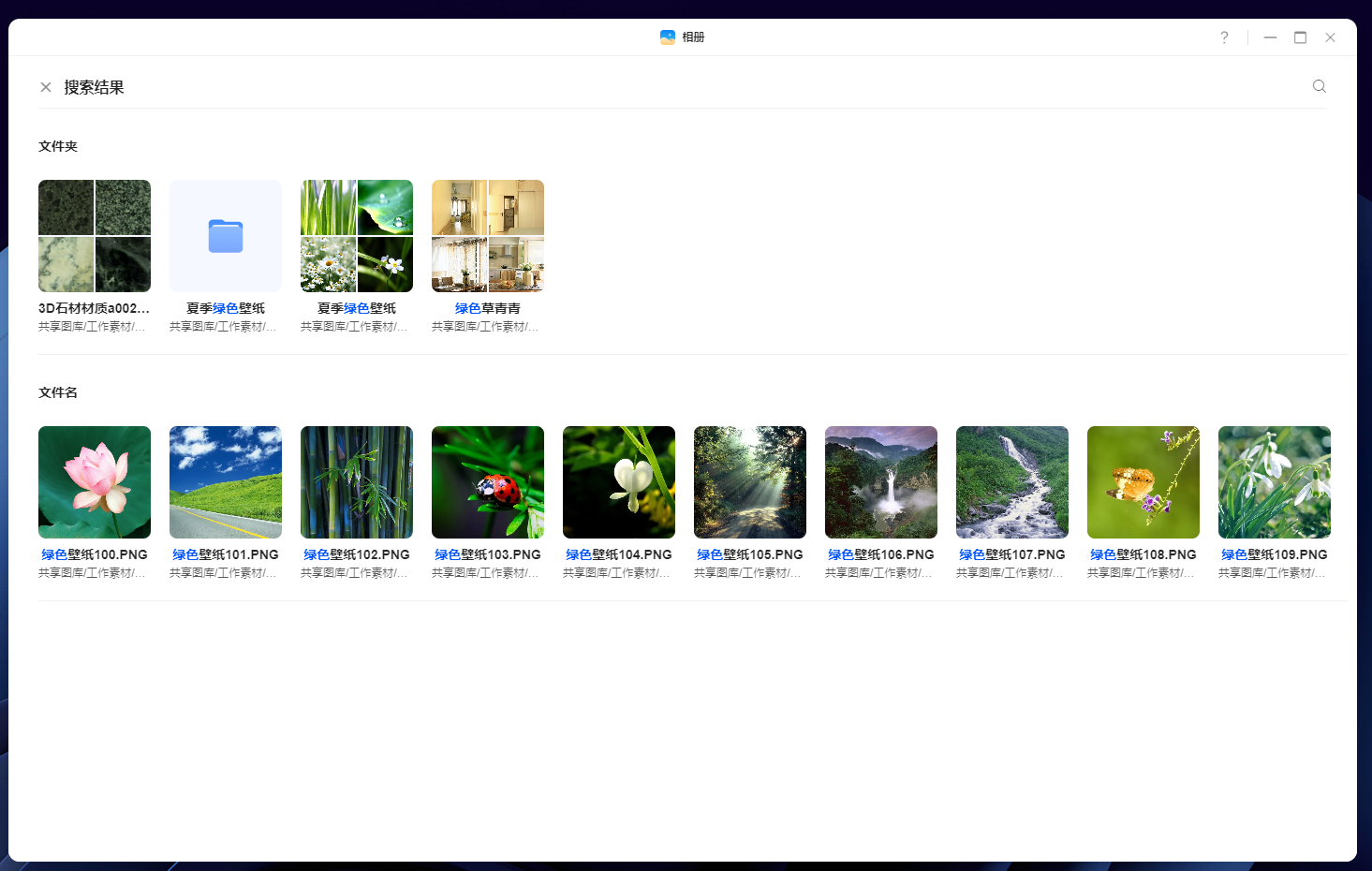Open the 3D石材材质a002 folder thumbnail
Viewport: 1372px width, 871px height.
click(95, 236)
